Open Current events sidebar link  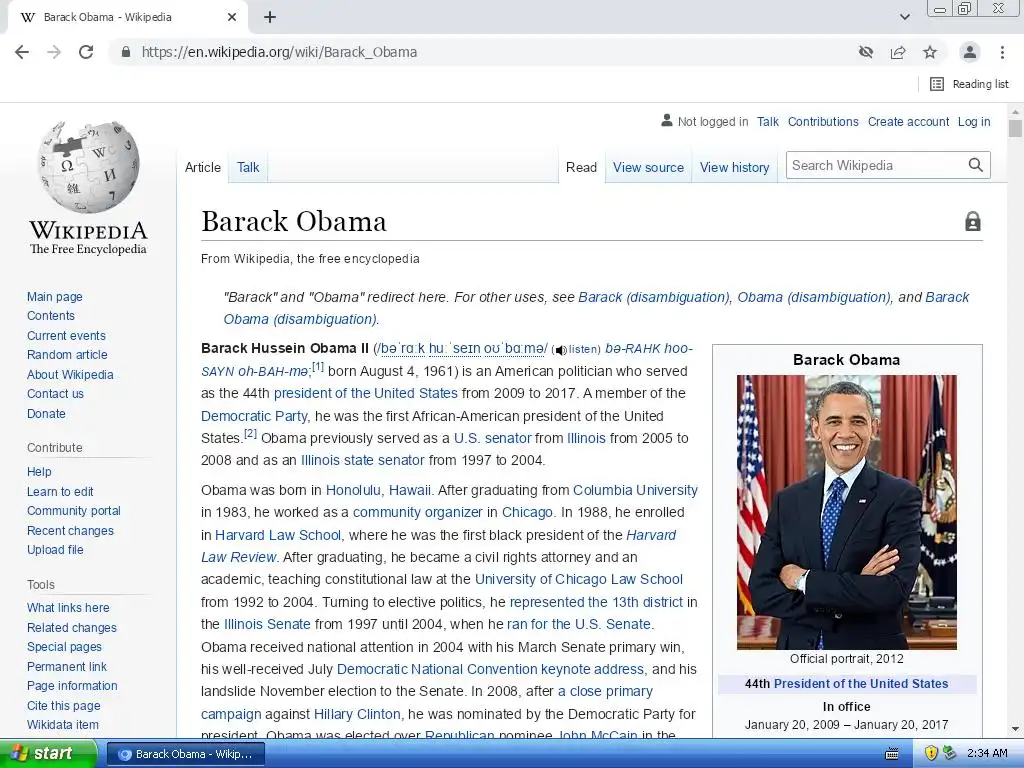(66, 336)
